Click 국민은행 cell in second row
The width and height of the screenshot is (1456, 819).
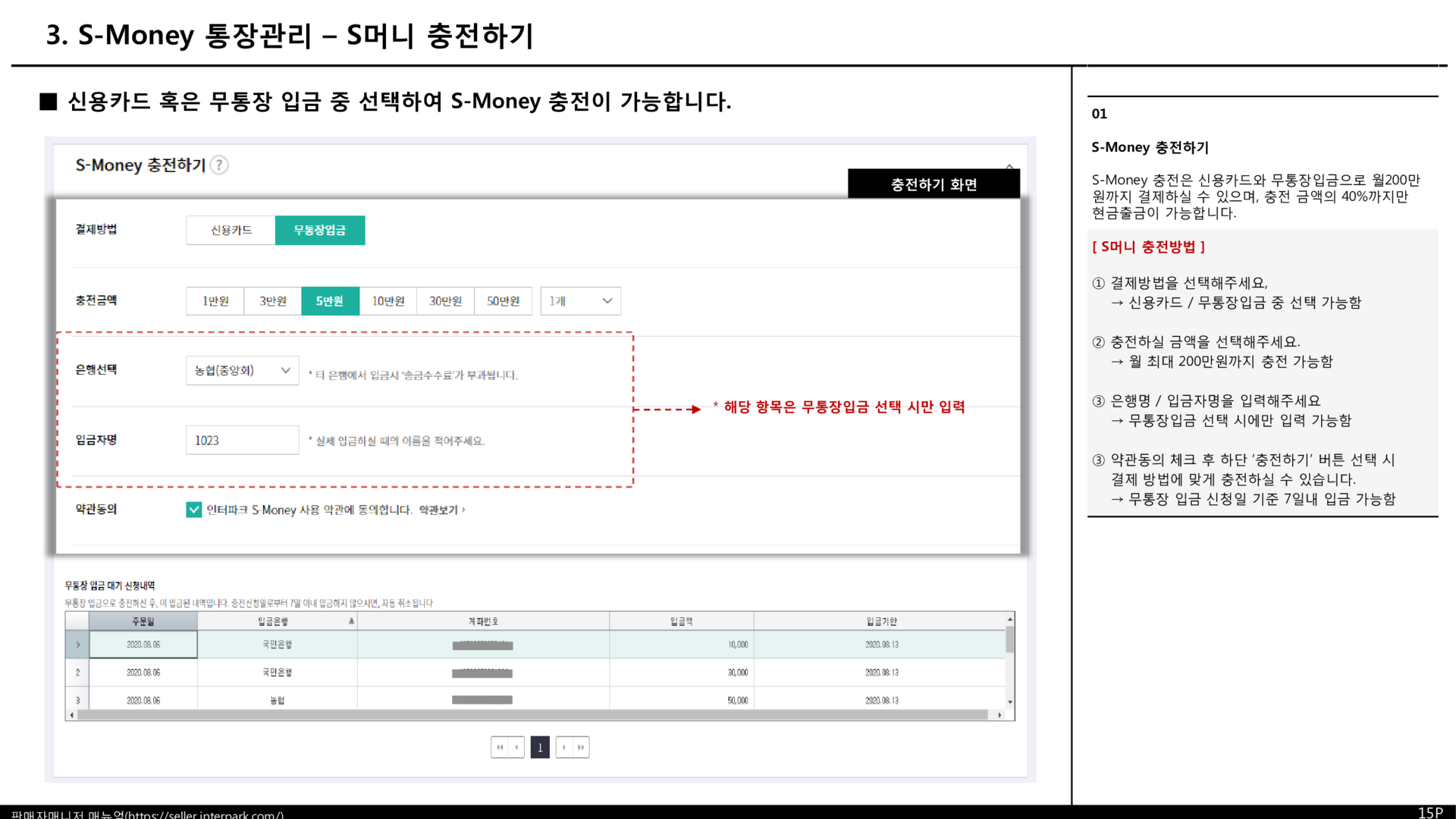tap(278, 673)
